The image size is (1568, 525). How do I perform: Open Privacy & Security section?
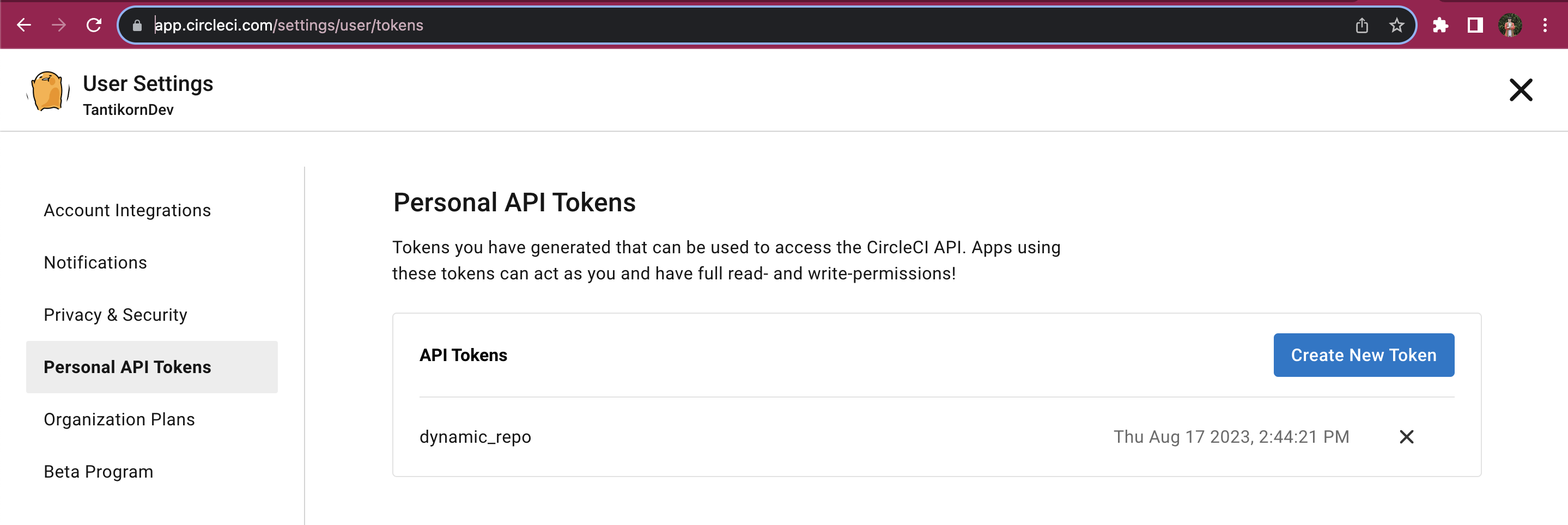point(116,315)
